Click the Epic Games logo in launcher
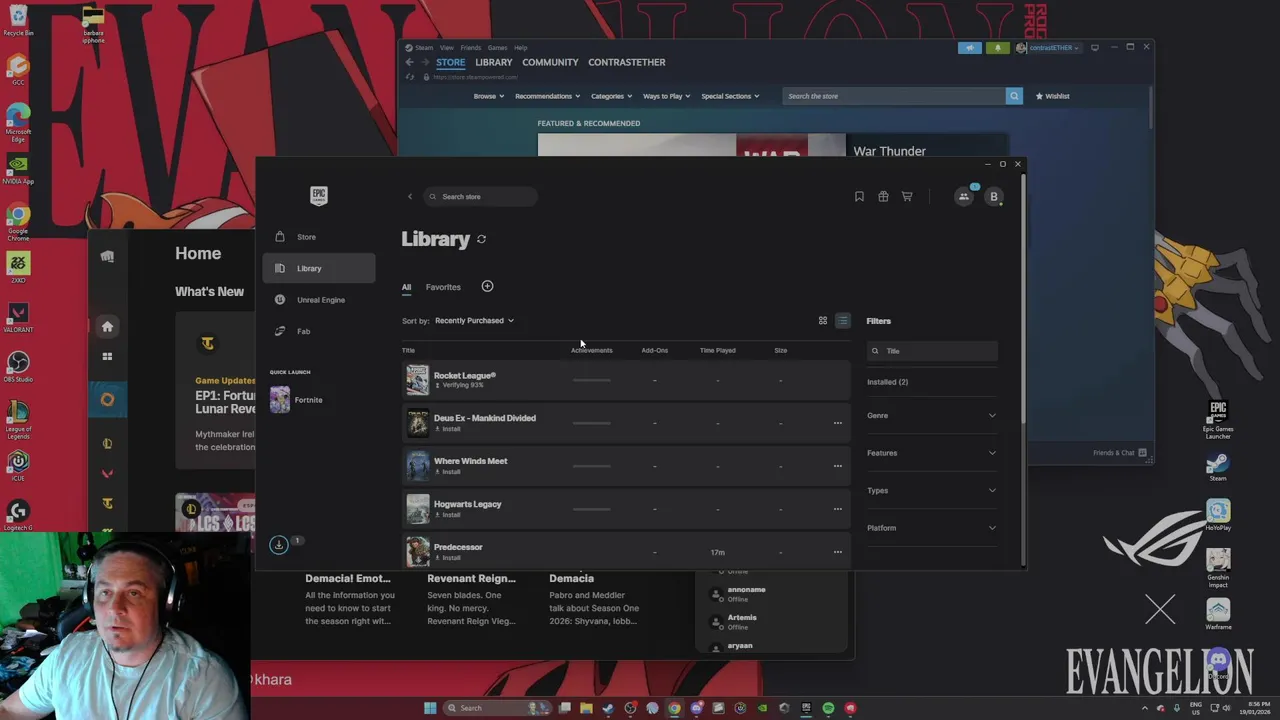 (318, 196)
